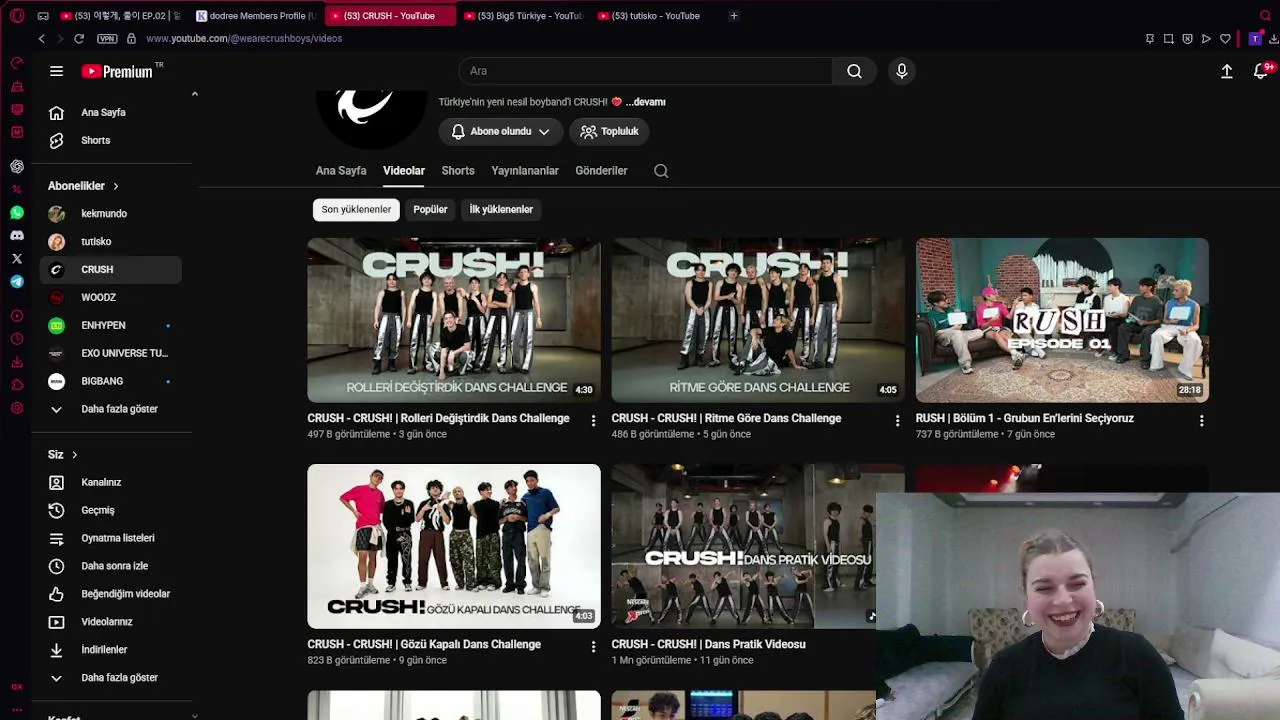Expand channel description with '...devamı'
This screenshot has width=1280, height=720.
tap(646, 102)
